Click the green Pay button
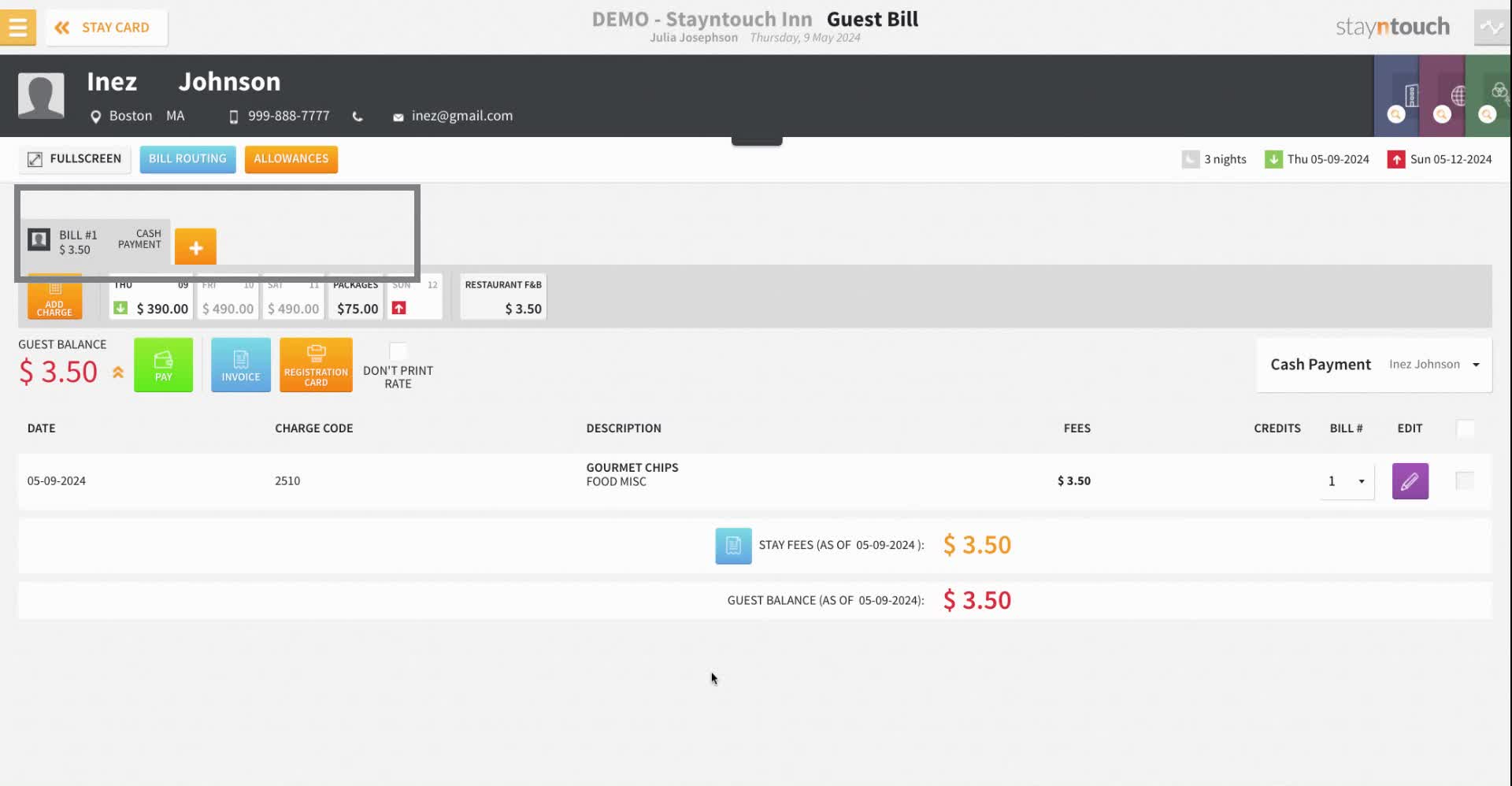This screenshot has width=1512, height=786. click(163, 365)
